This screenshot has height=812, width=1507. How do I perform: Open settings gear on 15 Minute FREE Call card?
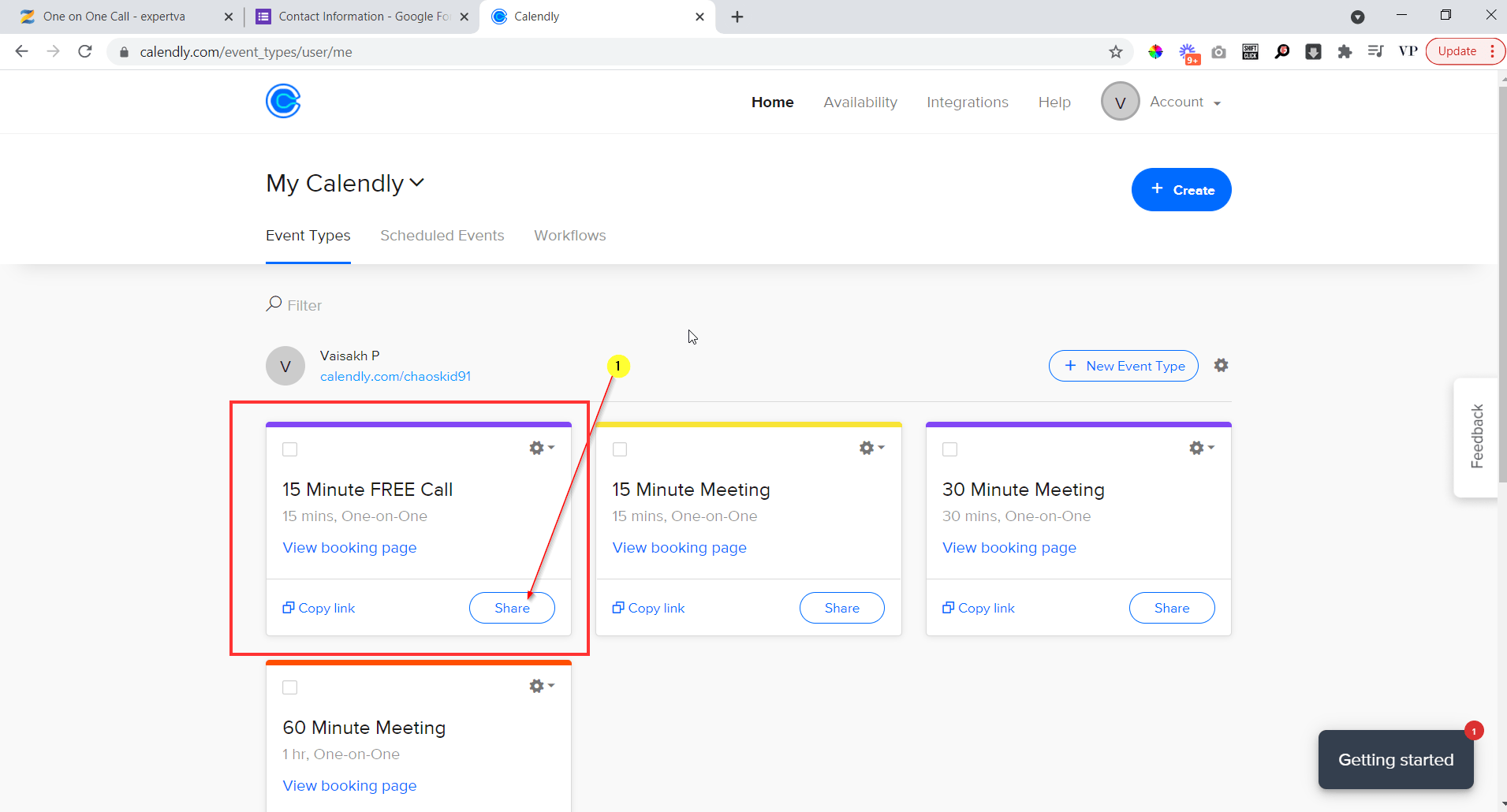(537, 447)
